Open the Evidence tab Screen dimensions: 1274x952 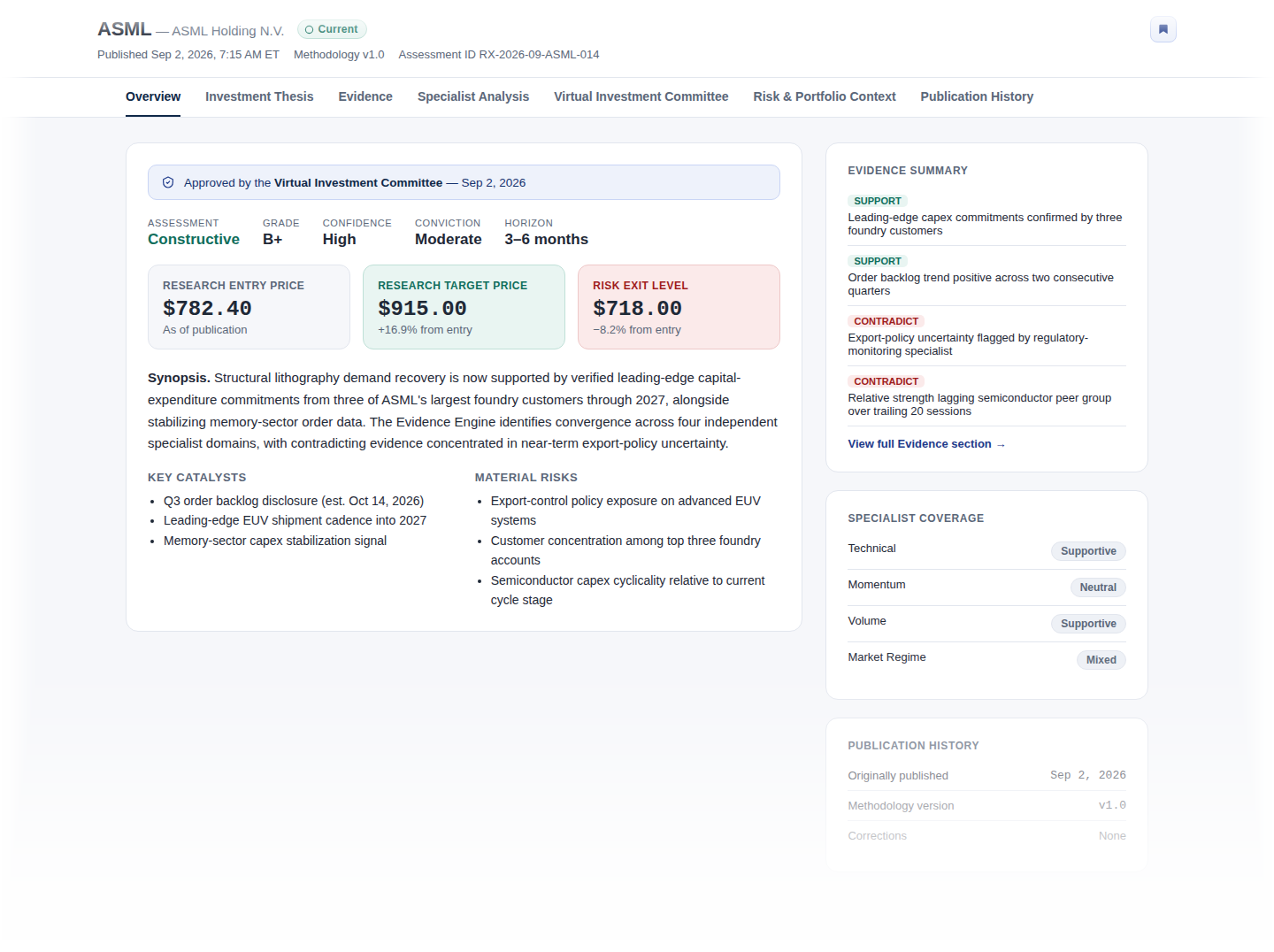(x=365, y=96)
